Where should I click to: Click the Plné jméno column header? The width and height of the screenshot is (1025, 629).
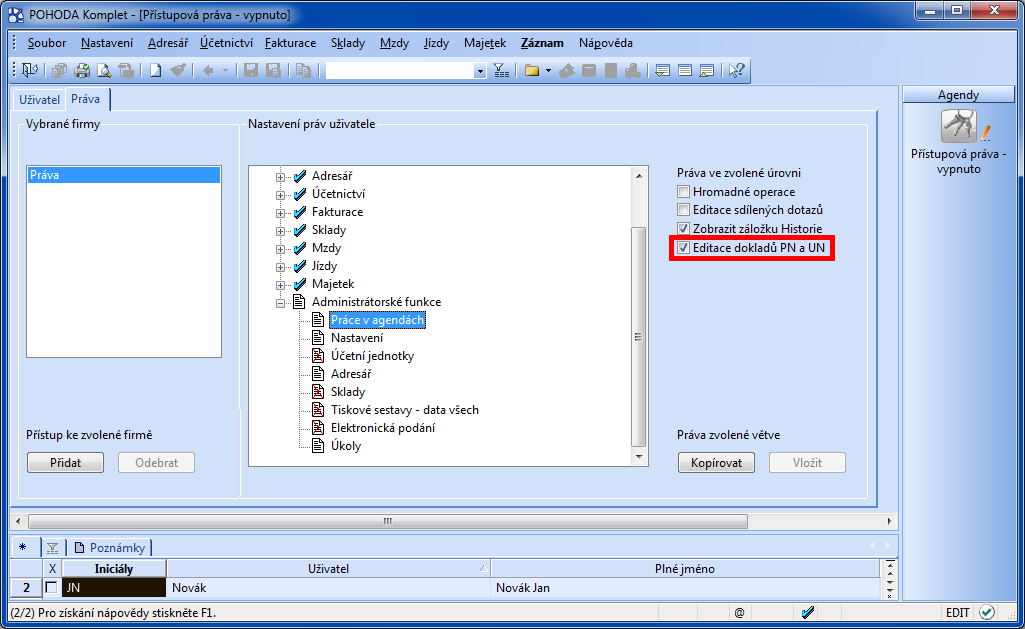tap(684, 569)
